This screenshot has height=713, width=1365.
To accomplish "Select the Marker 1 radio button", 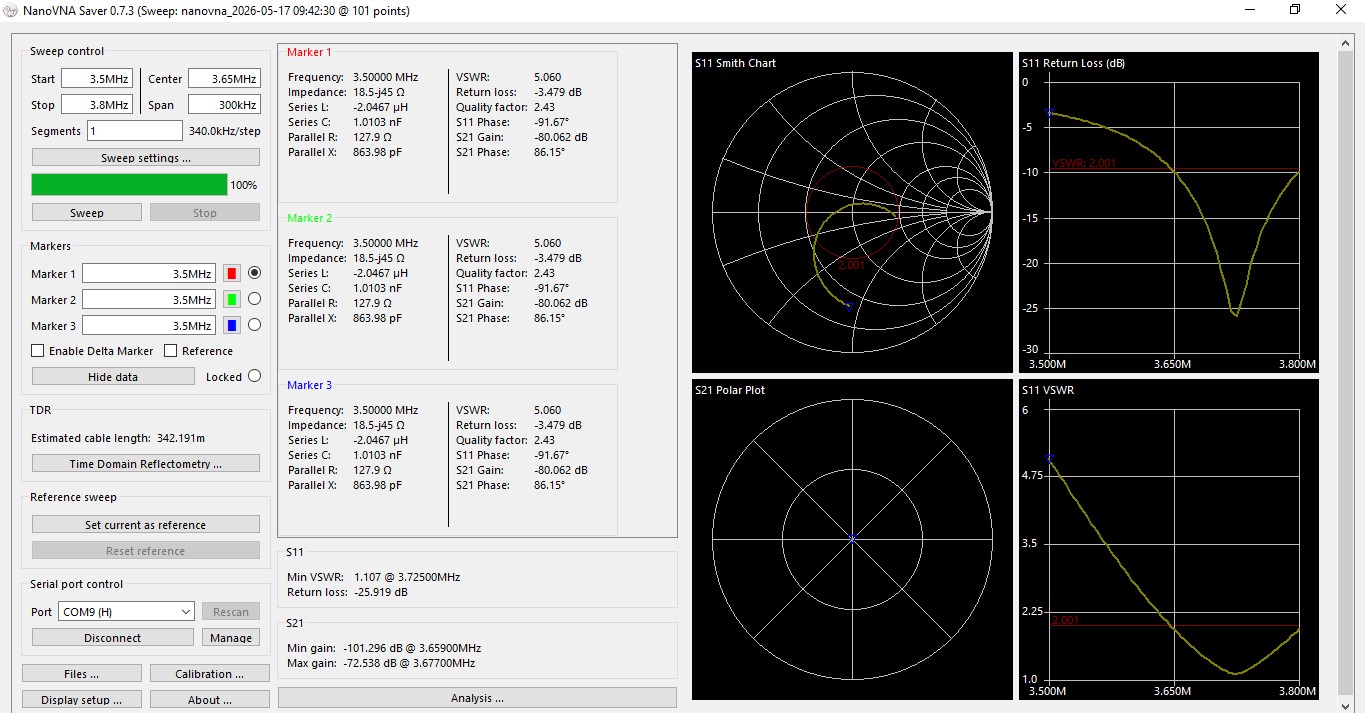I will tap(254, 273).
